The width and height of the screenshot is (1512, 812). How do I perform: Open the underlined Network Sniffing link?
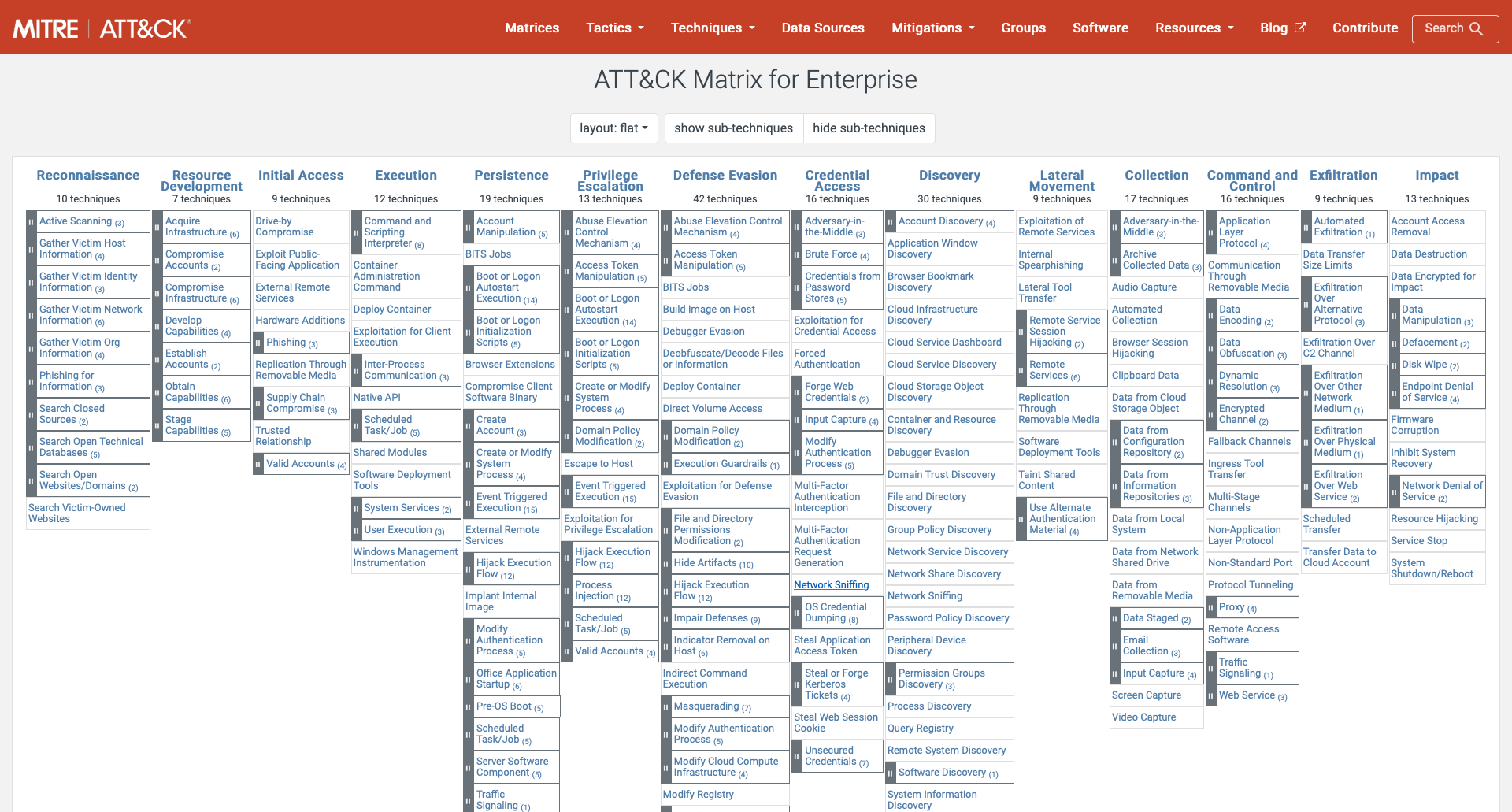[831, 585]
